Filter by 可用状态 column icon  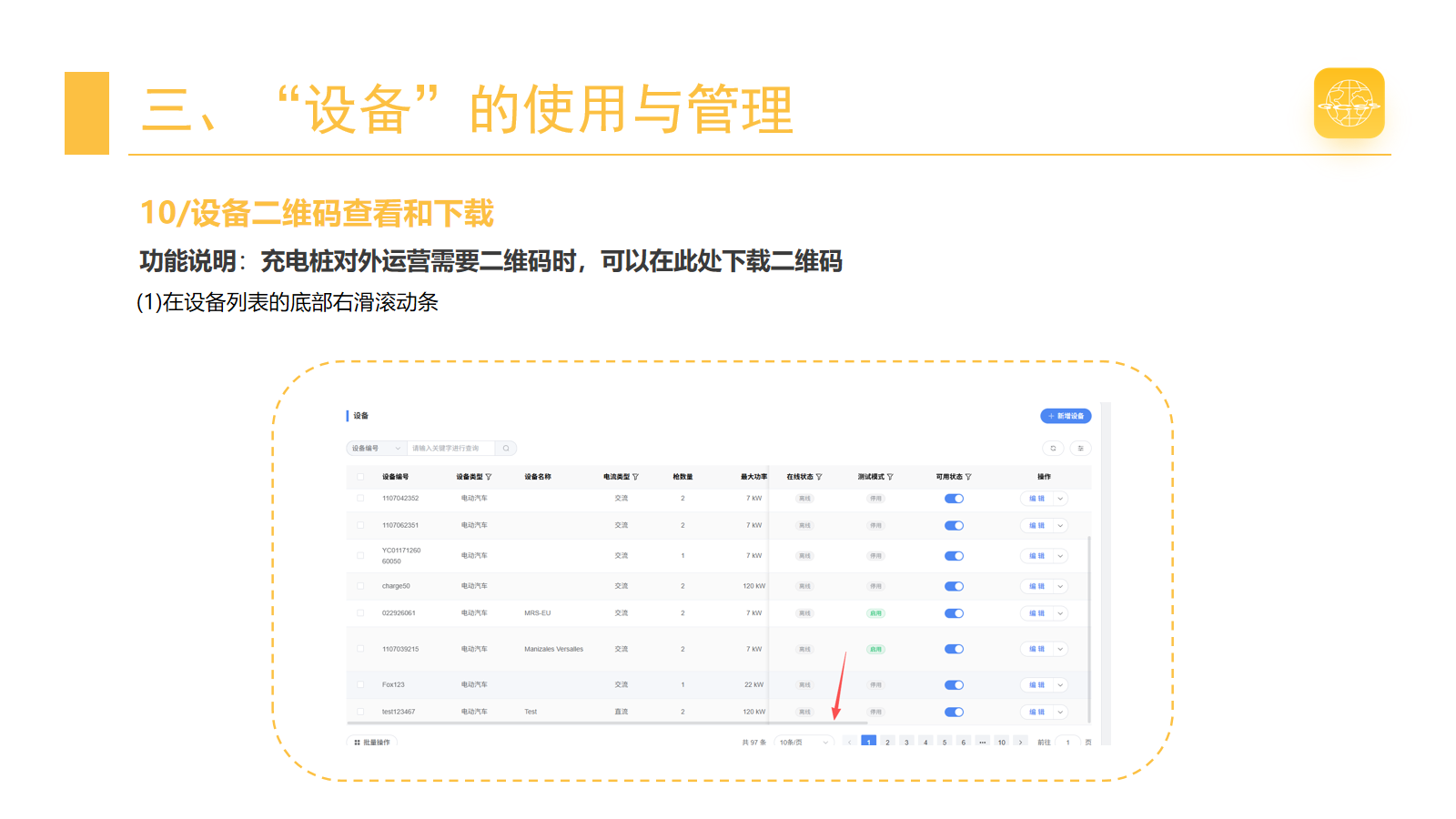968,477
